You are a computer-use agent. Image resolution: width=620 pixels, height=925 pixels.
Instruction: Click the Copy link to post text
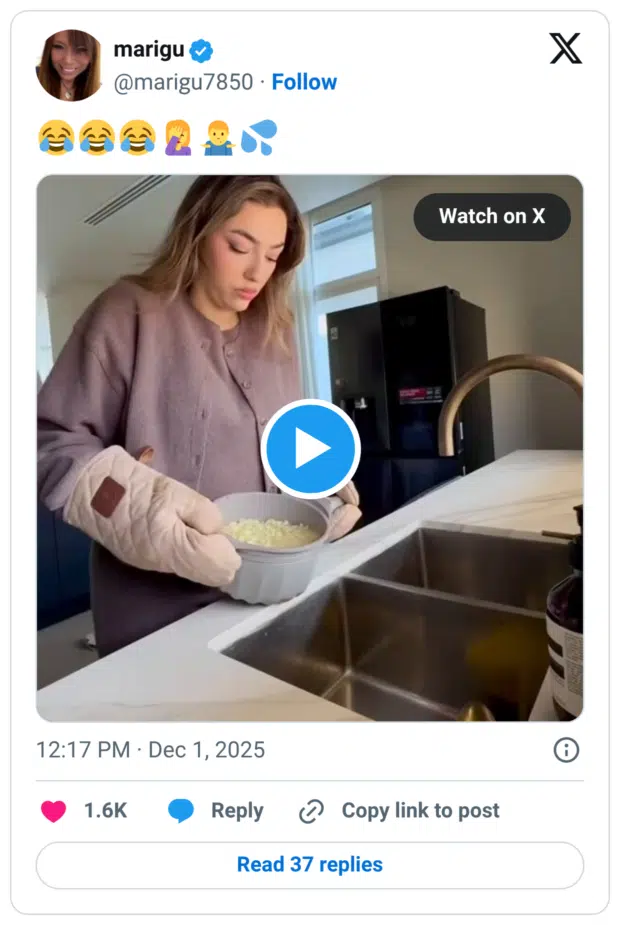point(420,811)
